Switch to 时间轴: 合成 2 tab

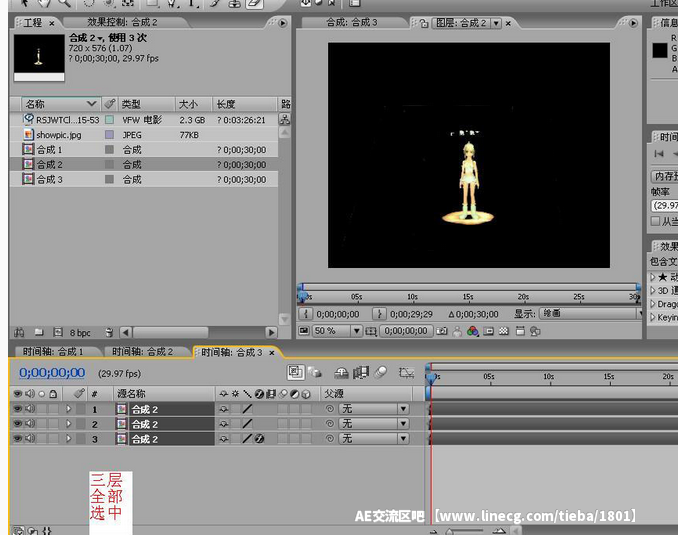142,352
